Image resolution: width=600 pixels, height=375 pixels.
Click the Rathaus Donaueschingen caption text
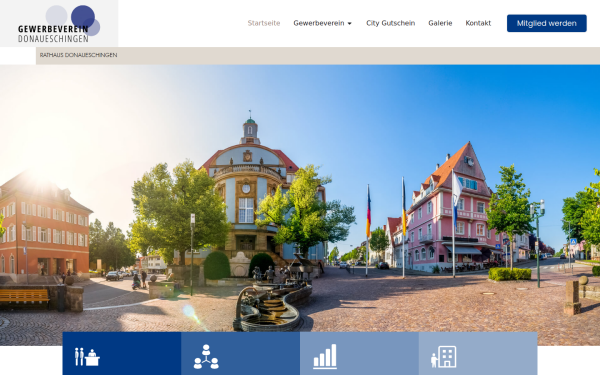pos(78,55)
